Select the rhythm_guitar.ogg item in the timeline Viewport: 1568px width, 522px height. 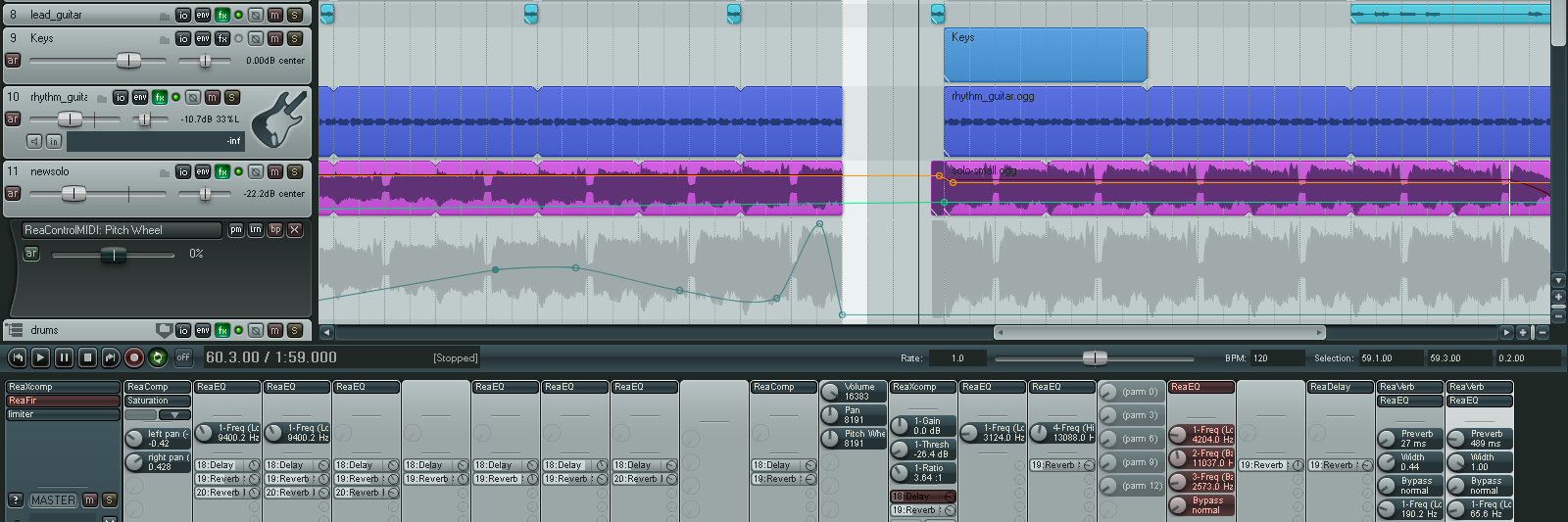click(1247, 121)
